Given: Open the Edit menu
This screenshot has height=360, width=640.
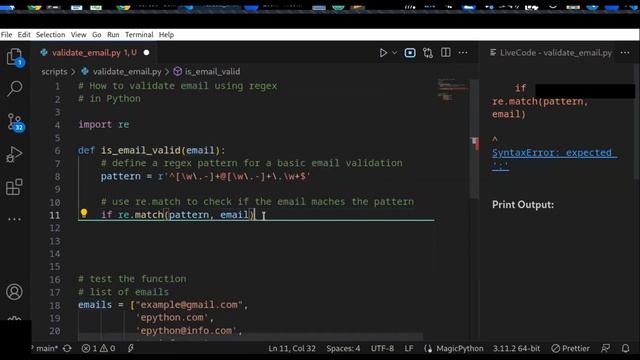Looking at the screenshot, I should pos(24,35).
